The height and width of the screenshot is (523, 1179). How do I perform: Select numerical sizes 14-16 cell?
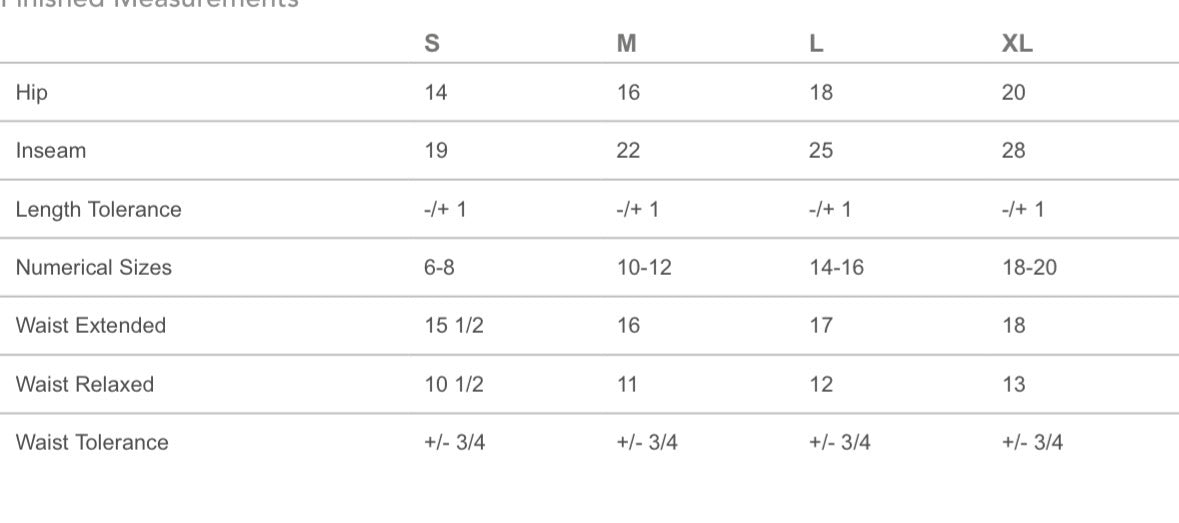[x=837, y=267]
